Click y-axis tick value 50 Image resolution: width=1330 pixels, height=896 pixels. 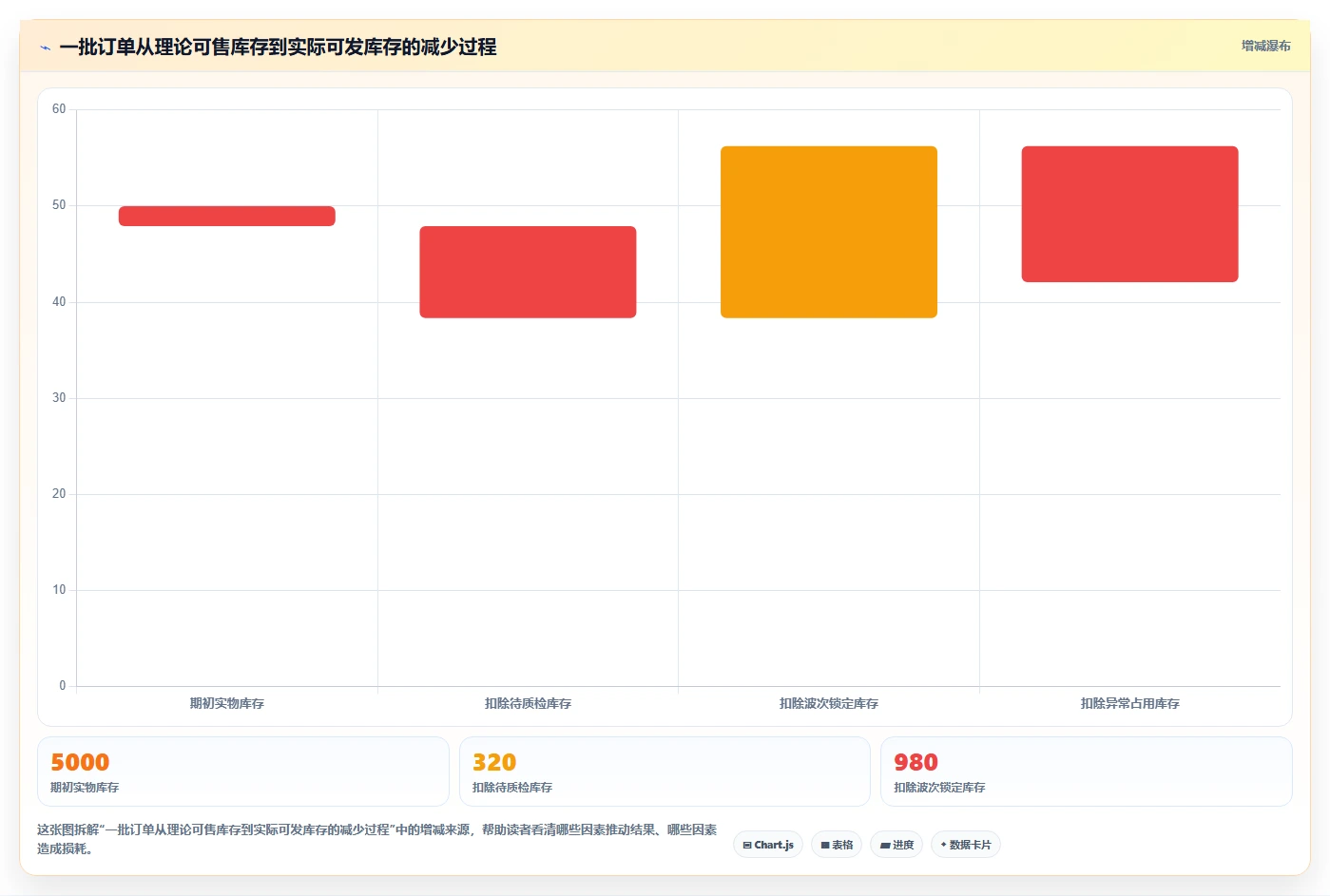point(59,205)
